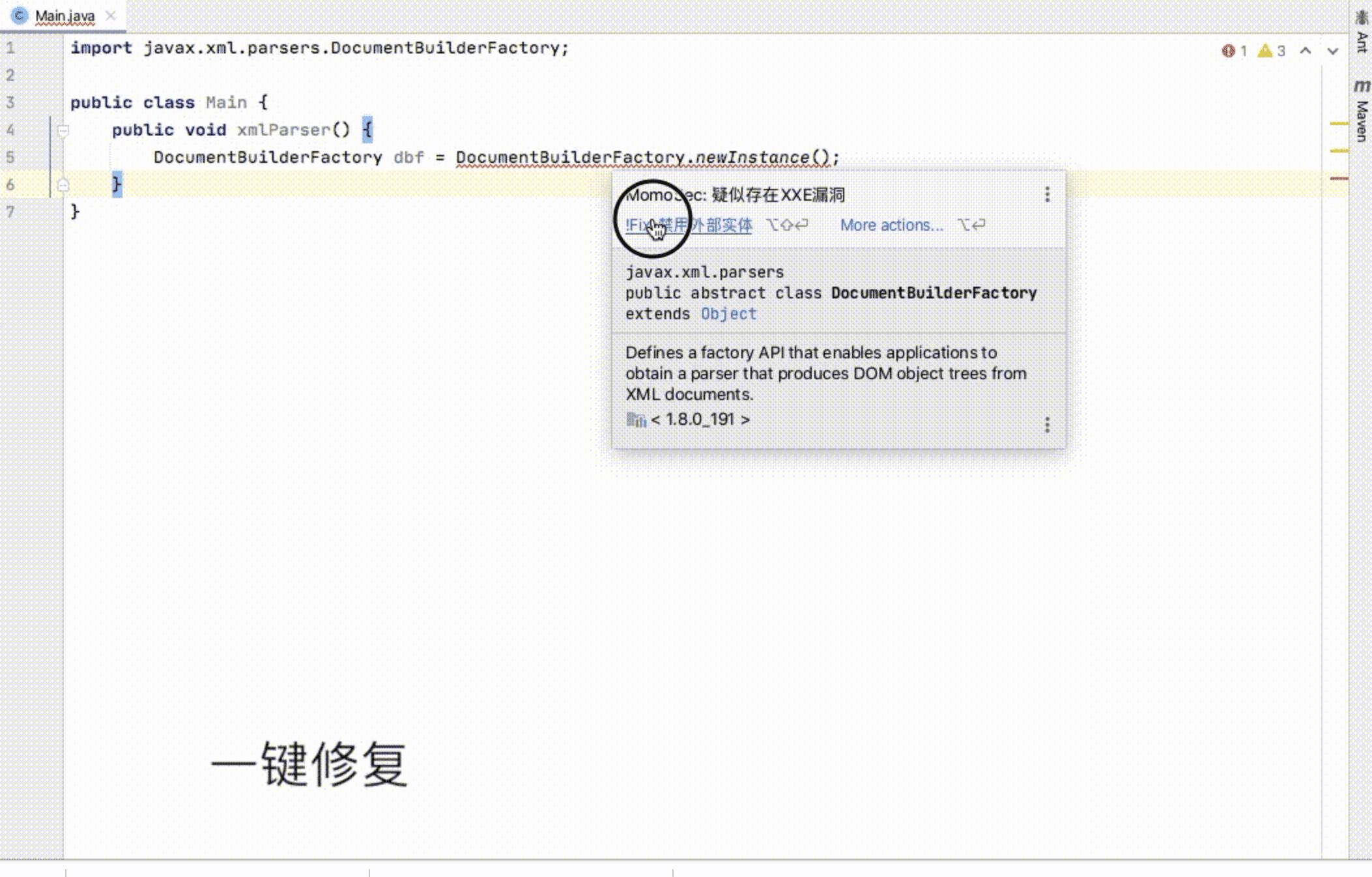Screen dimensions: 1372x877
Task: Click the top yellow warning stripe marker
Action: [1339, 123]
